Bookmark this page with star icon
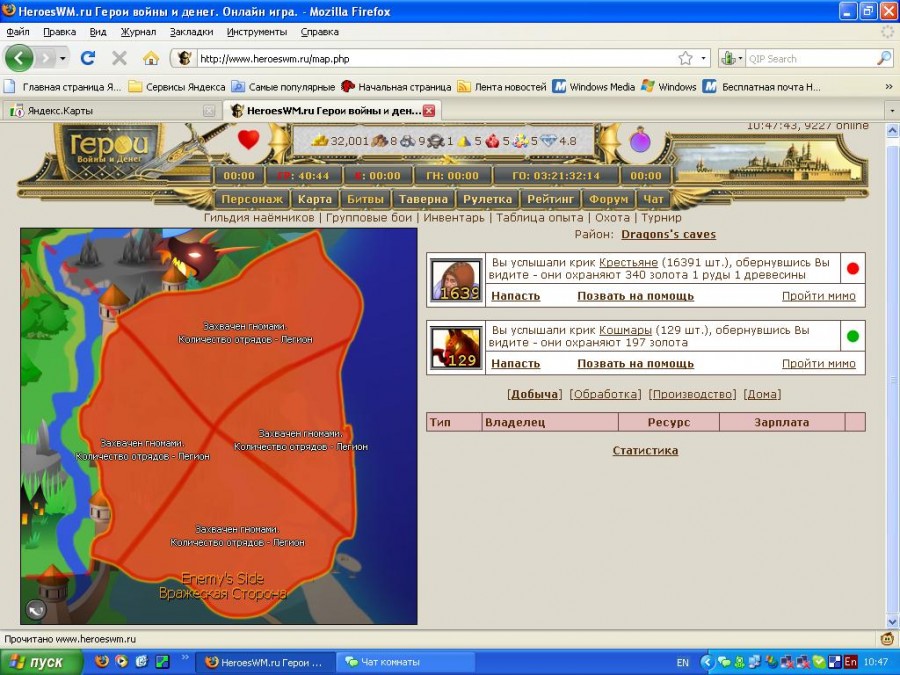Screen dimensions: 900x675 click(x=685, y=58)
